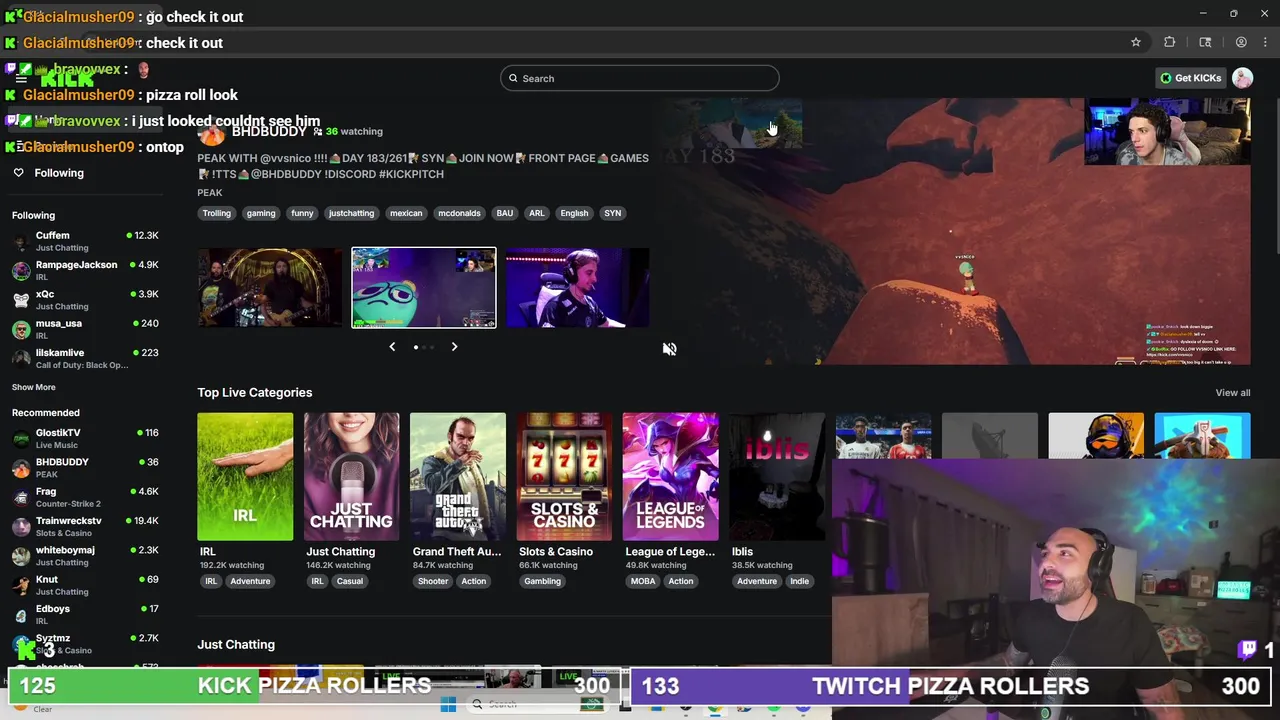Open the Kick user avatar menu
Image resolution: width=1280 pixels, height=720 pixels.
(x=1242, y=78)
